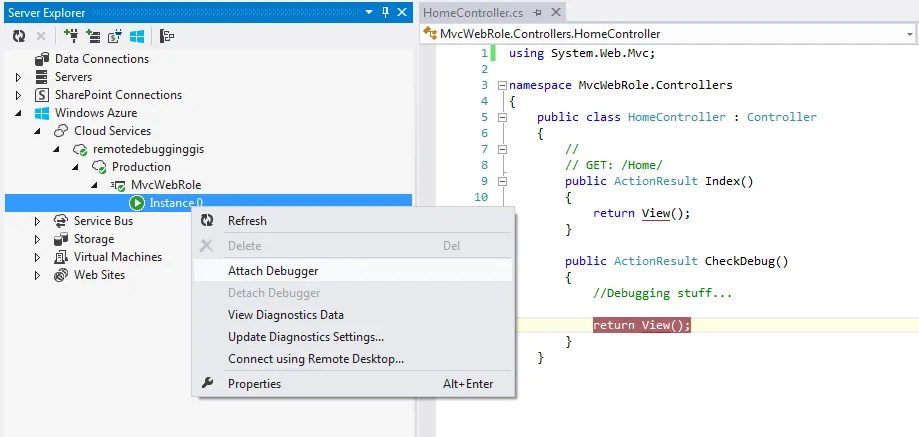Click the ActionResult type before Index()
The height and width of the screenshot is (437, 919).
[x=656, y=181]
